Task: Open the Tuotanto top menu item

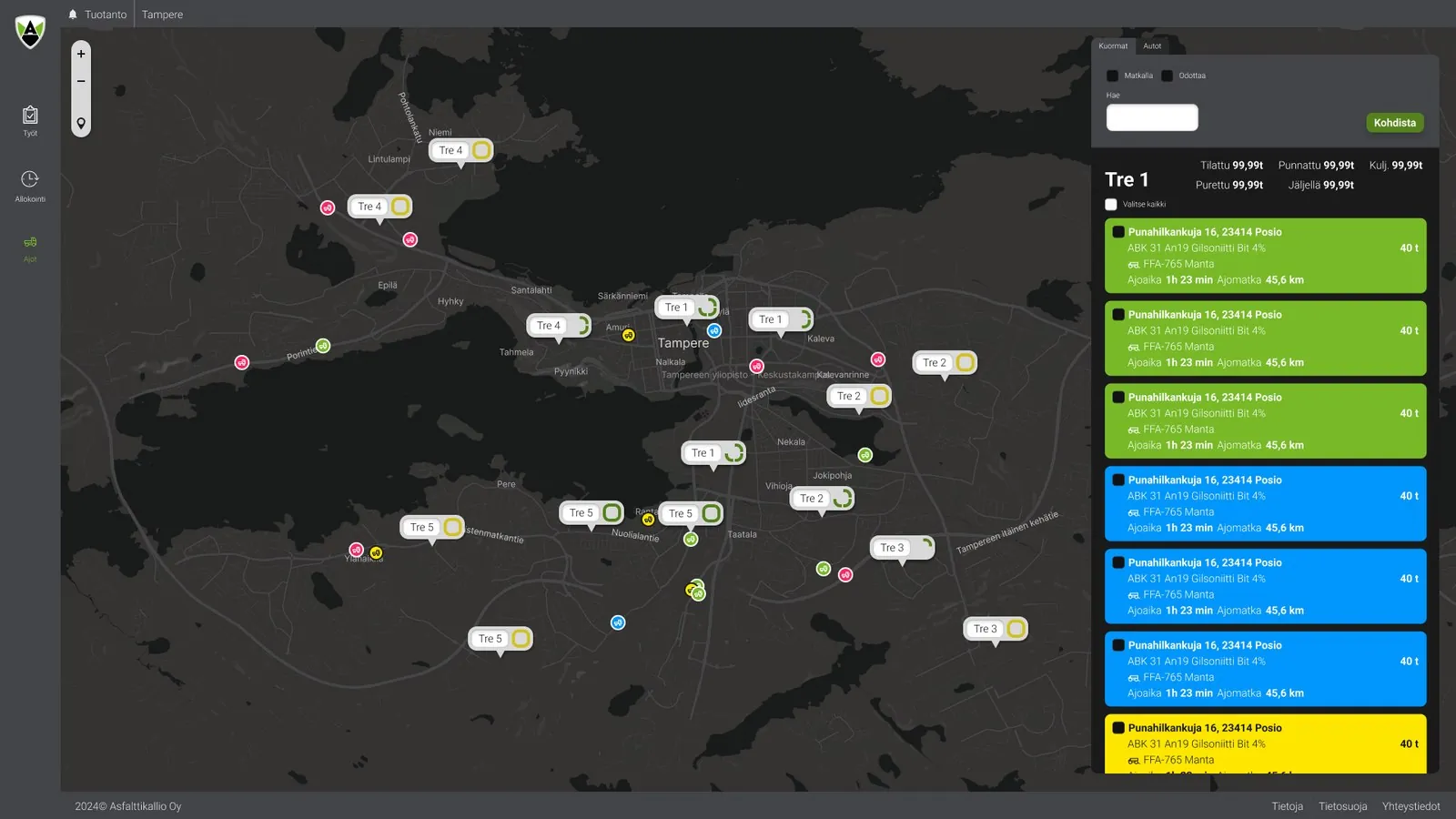Action: 106,15
